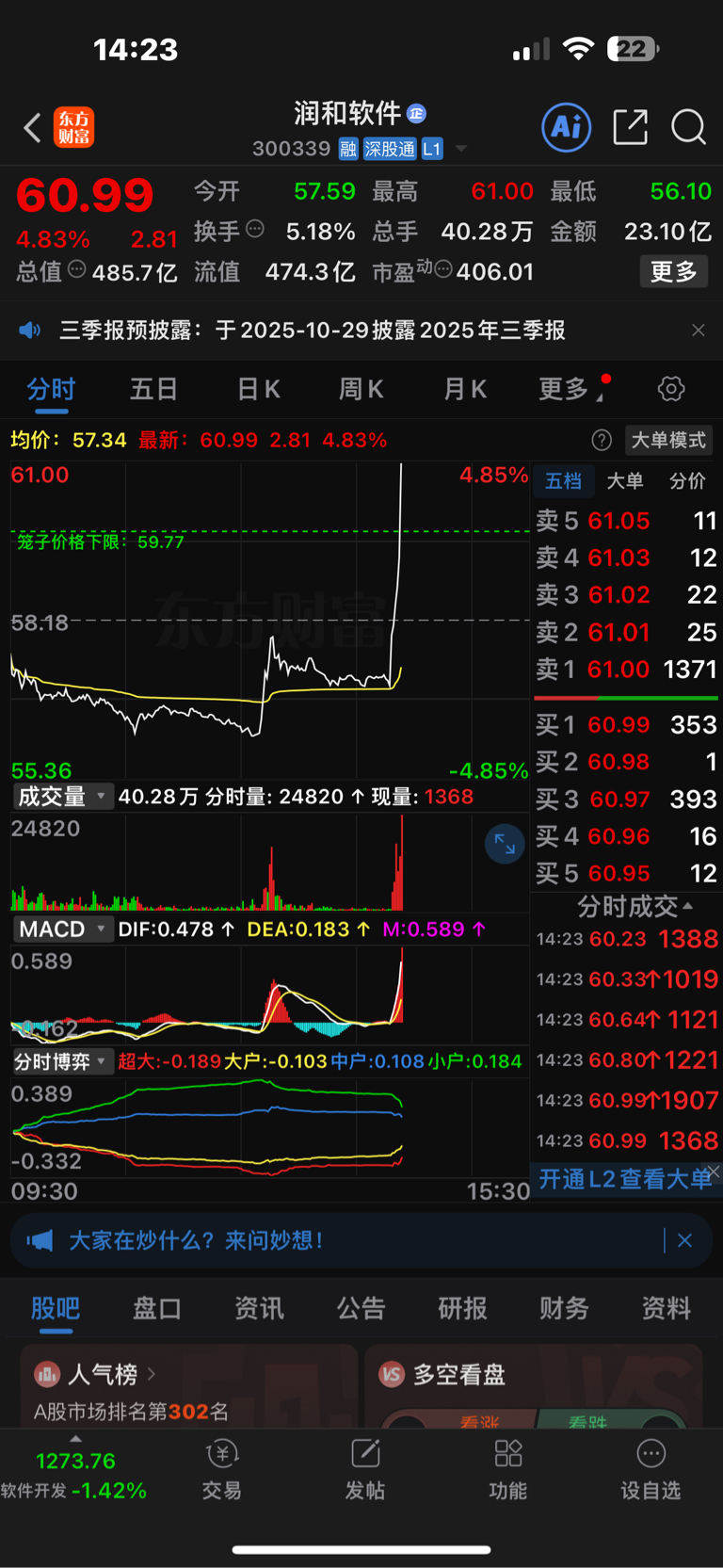
Task: Open the 资料 tab
Action: (x=667, y=1308)
